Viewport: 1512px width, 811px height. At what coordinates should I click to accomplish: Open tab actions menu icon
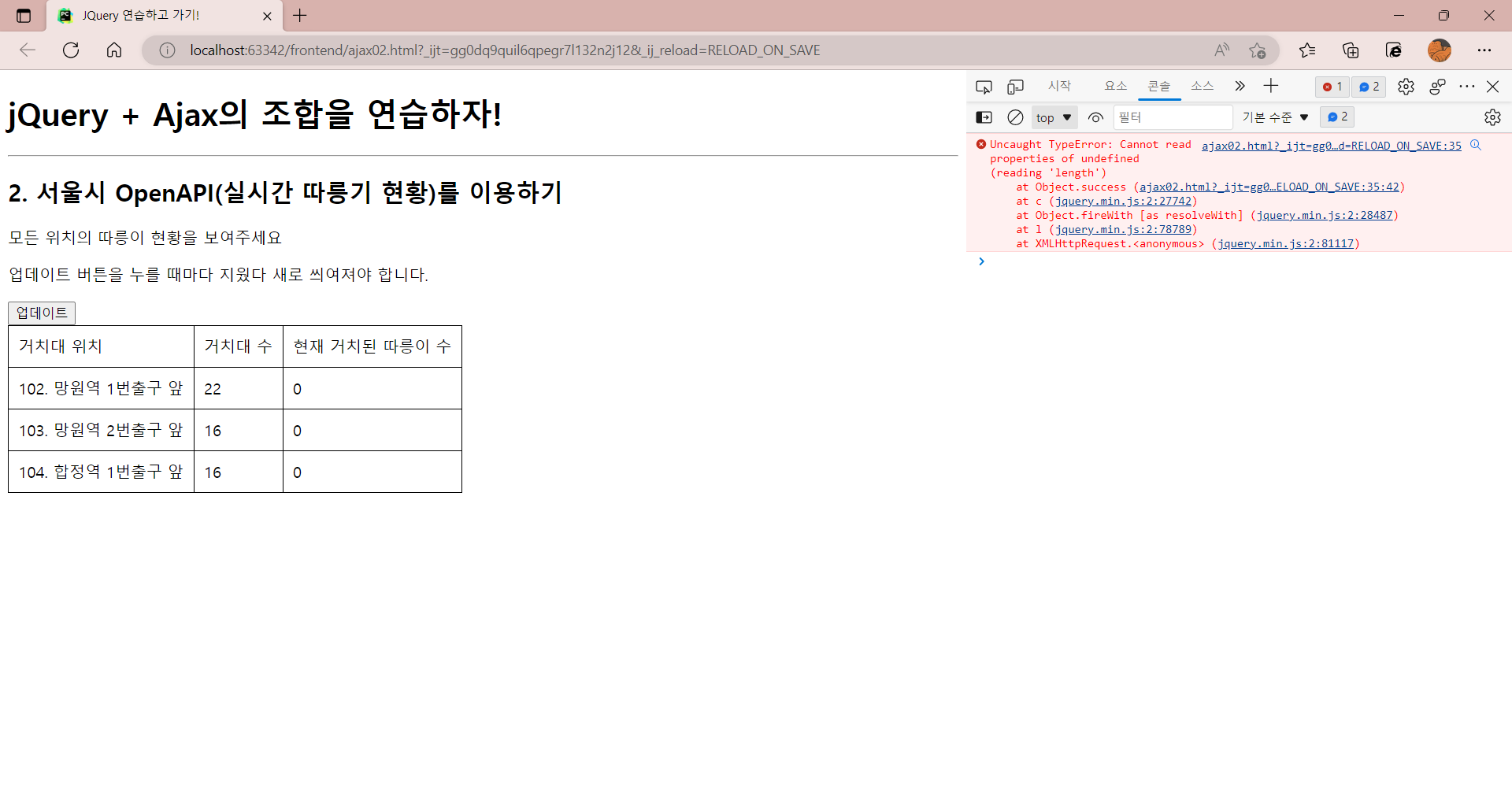(x=24, y=16)
